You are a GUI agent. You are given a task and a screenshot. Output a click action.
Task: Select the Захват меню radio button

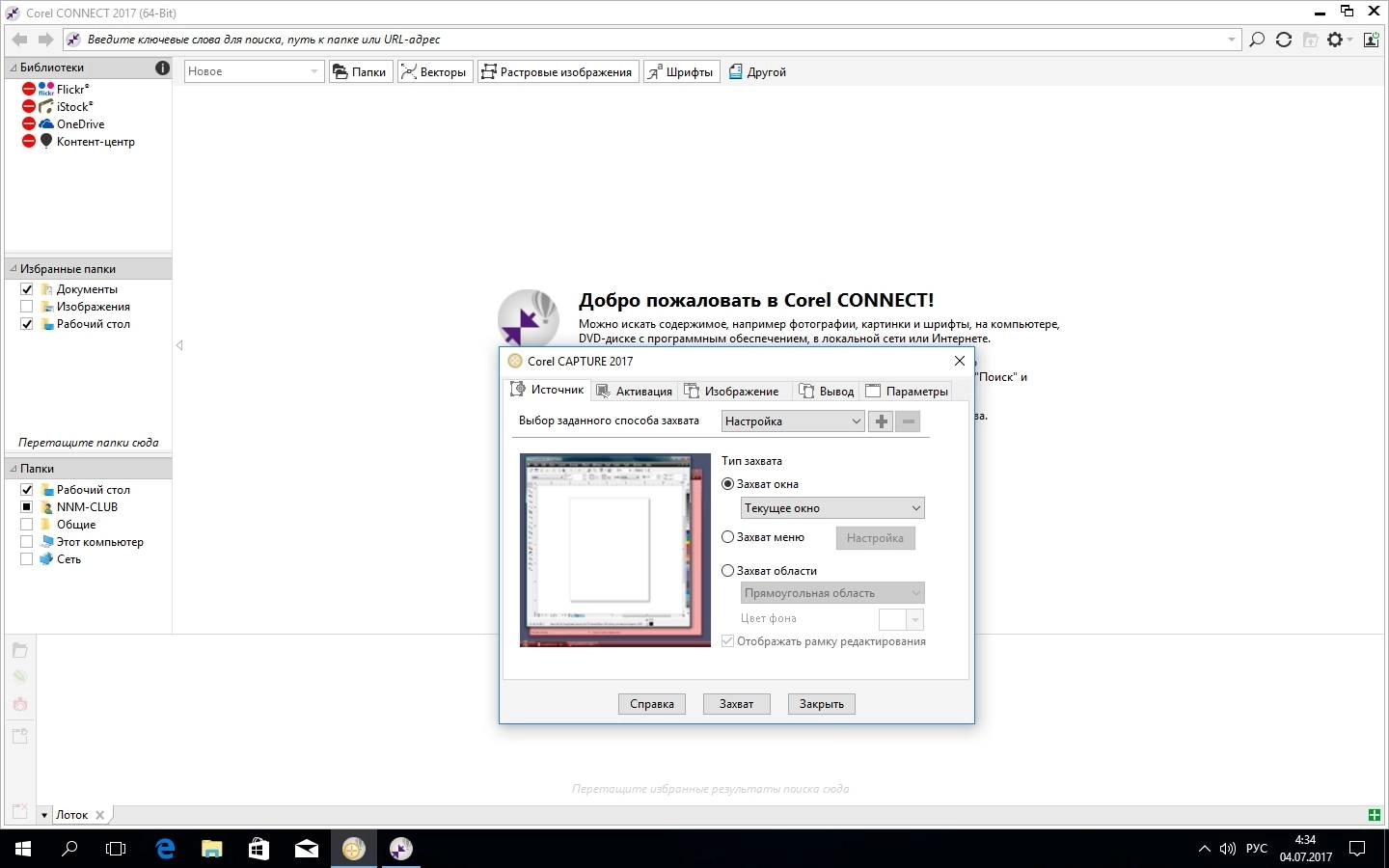pos(728,537)
